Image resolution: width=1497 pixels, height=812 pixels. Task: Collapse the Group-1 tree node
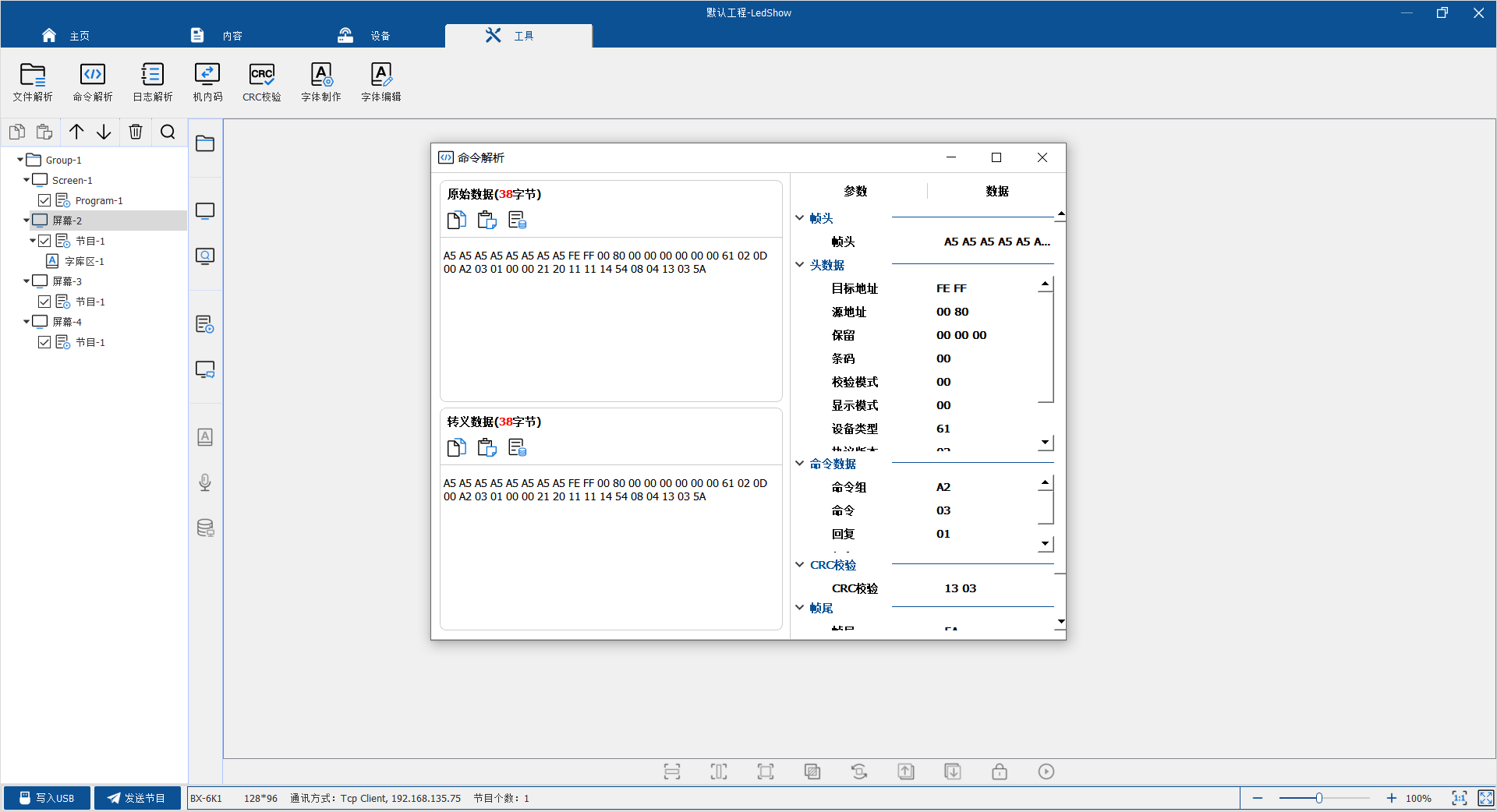pyautogui.click(x=20, y=160)
